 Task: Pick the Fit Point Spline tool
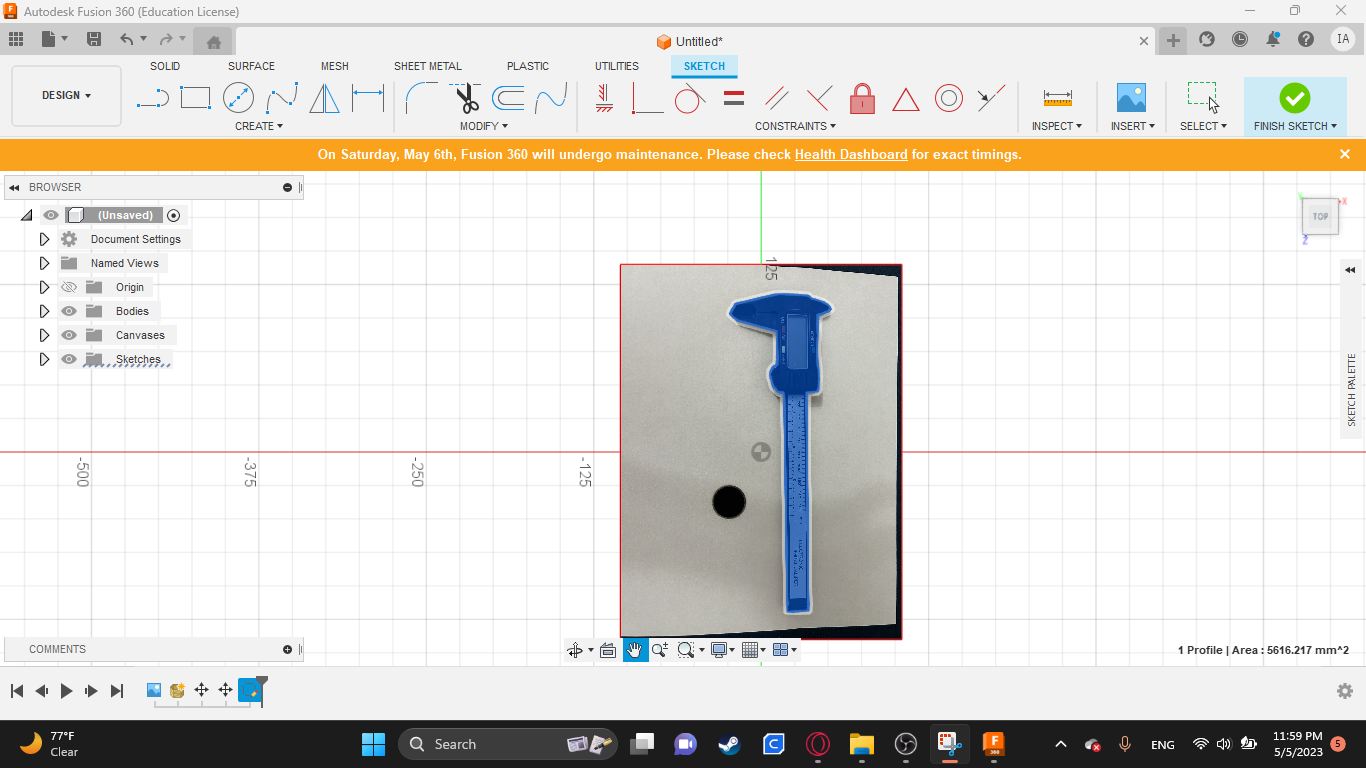point(282,98)
